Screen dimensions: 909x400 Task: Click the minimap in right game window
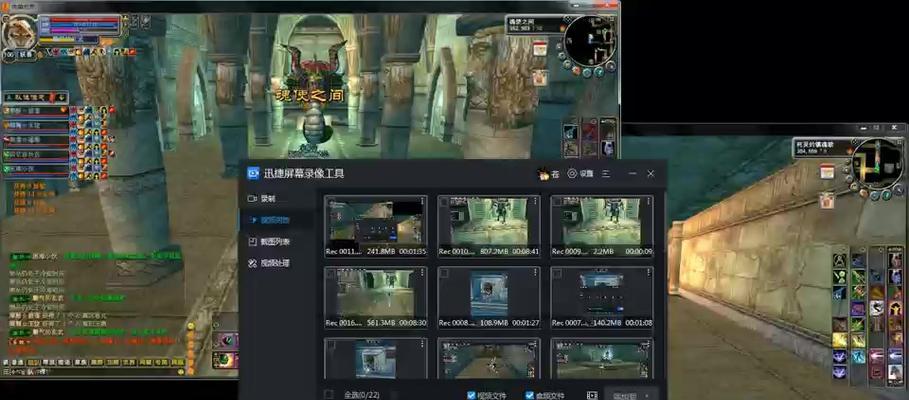877,163
